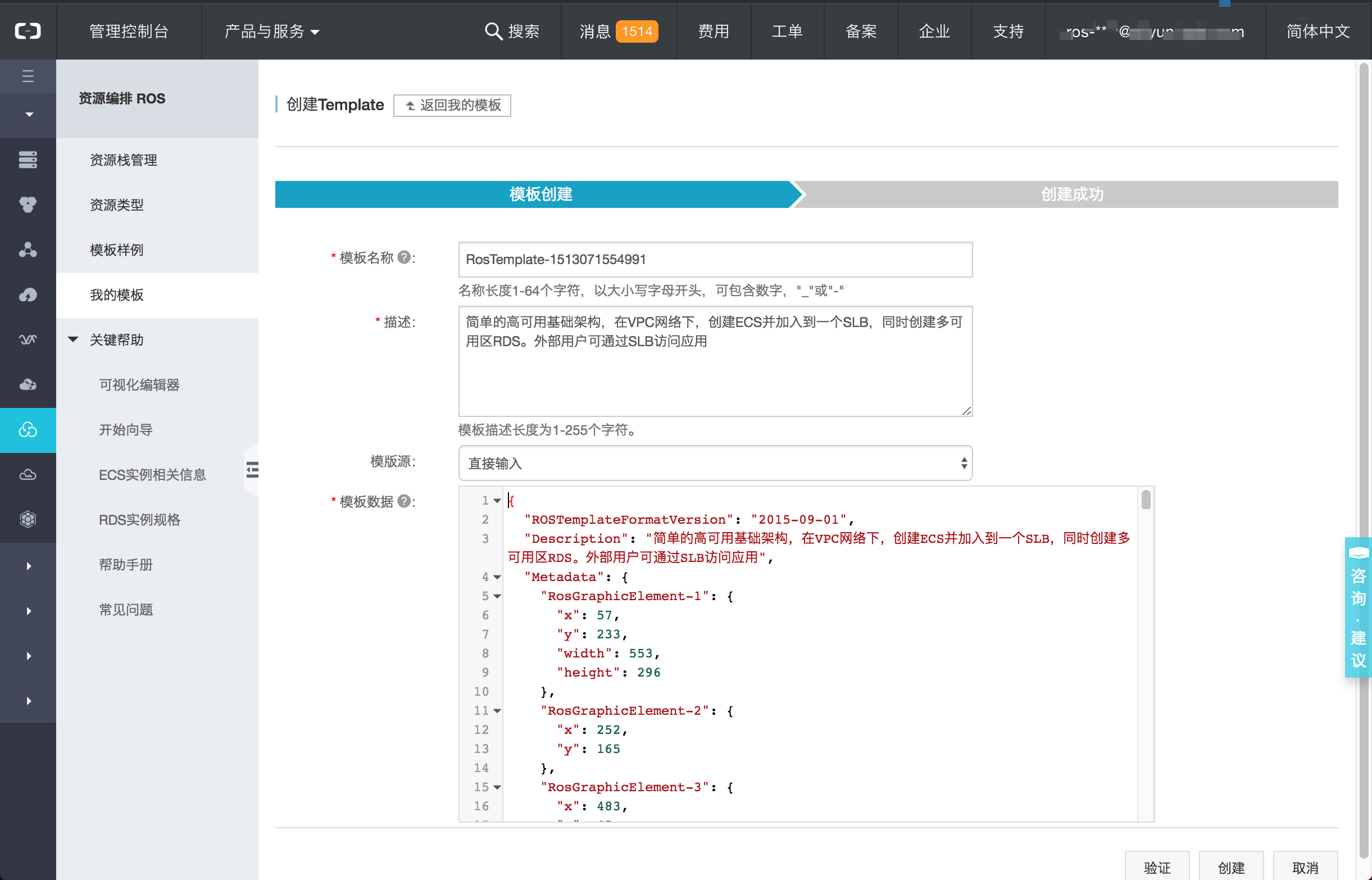The width and height of the screenshot is (1372, 880).
Task: Open the cracked cloud icon in sidebar
Action: click(x=28, y=384)
